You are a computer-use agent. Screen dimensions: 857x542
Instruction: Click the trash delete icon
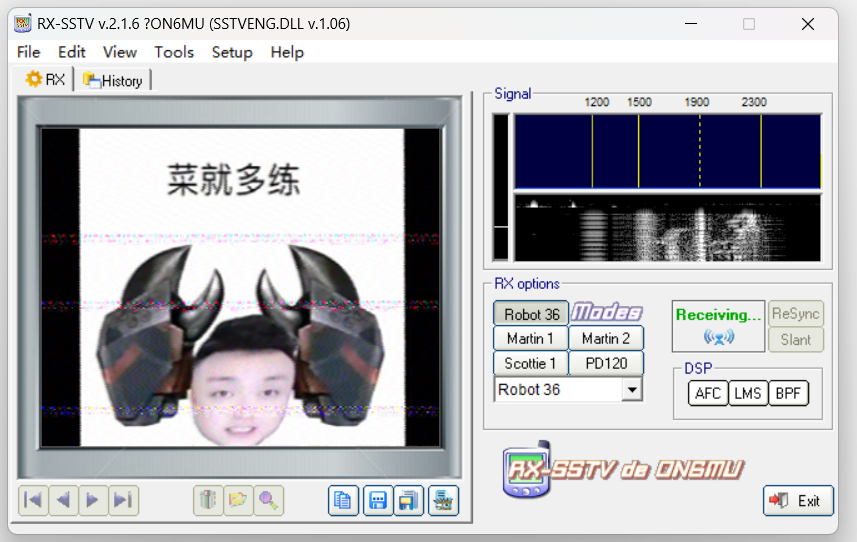(x=207, y=500)
